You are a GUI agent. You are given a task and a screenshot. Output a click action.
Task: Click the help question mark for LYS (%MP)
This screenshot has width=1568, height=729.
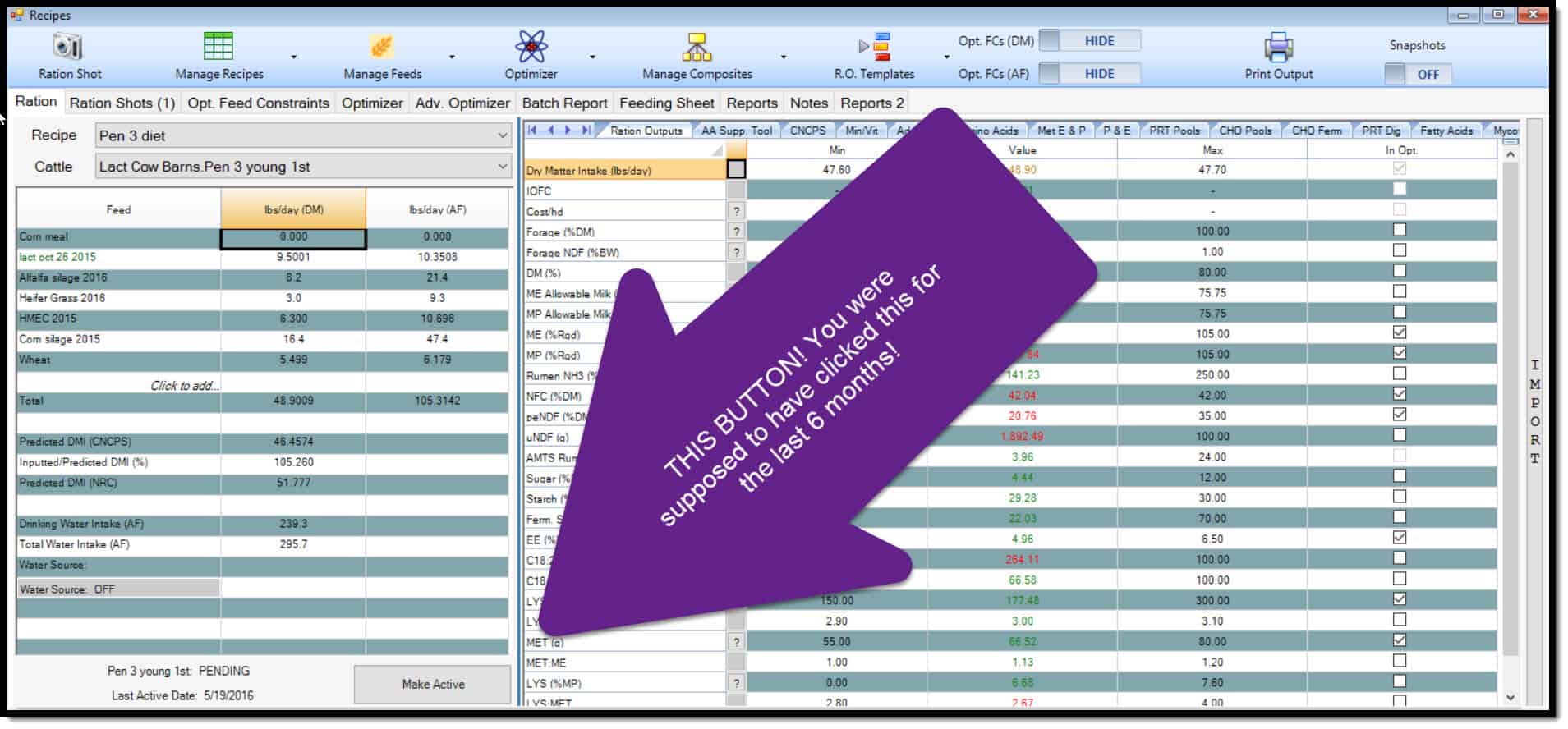point(736,683)
